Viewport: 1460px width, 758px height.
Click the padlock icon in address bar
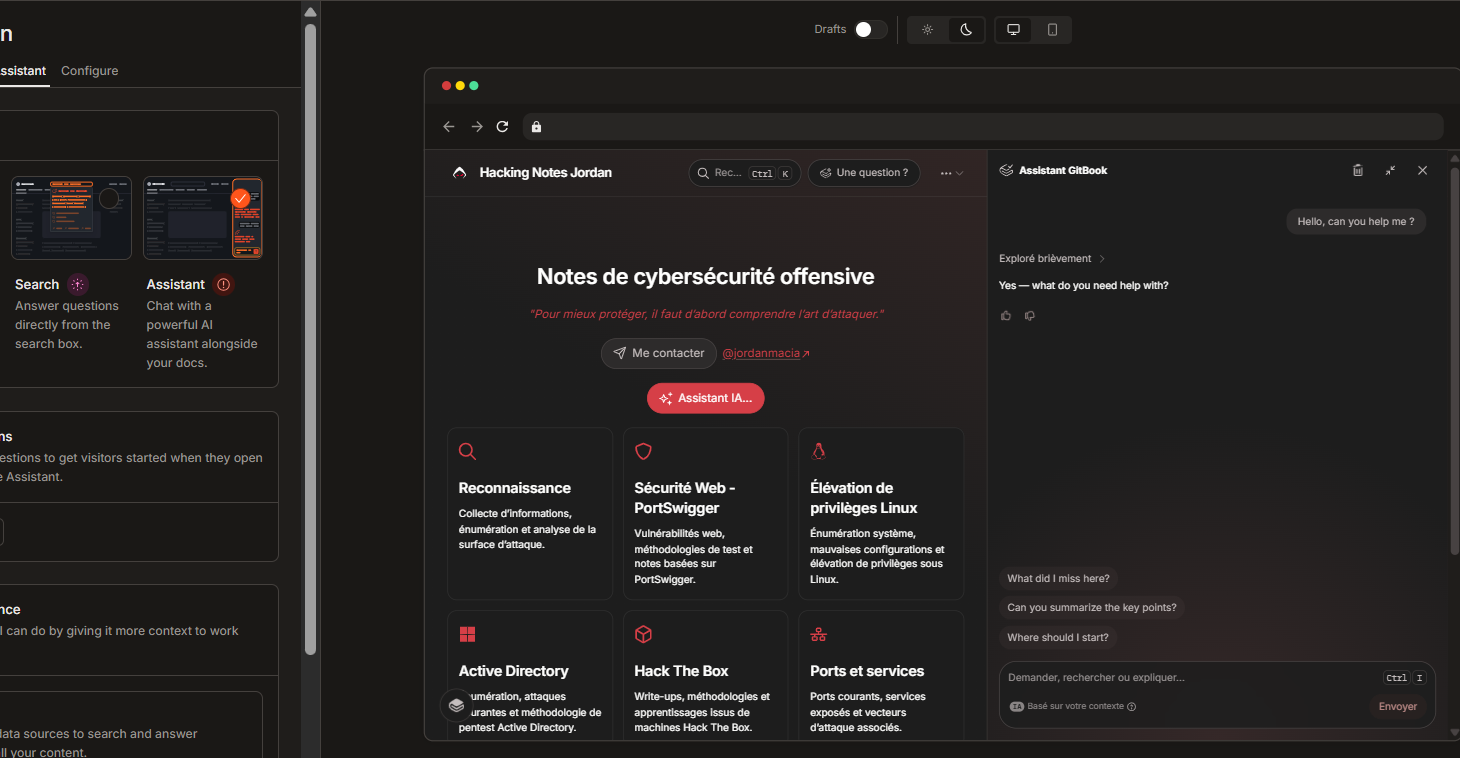[x=536, y=127]
